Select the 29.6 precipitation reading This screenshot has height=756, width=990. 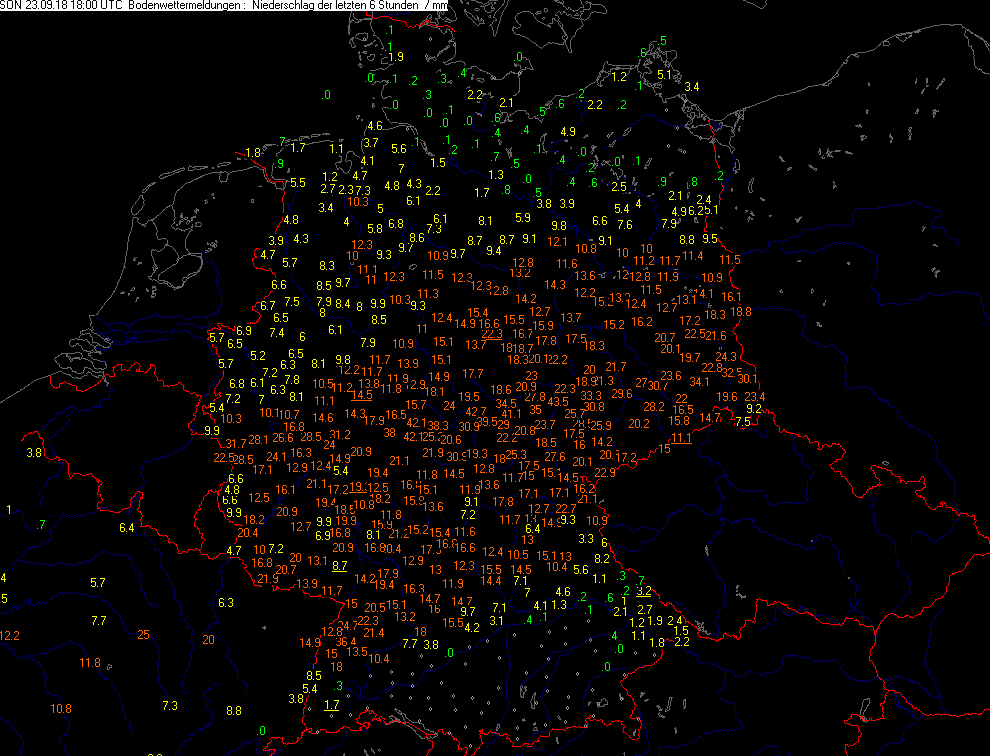coord(622,393)
